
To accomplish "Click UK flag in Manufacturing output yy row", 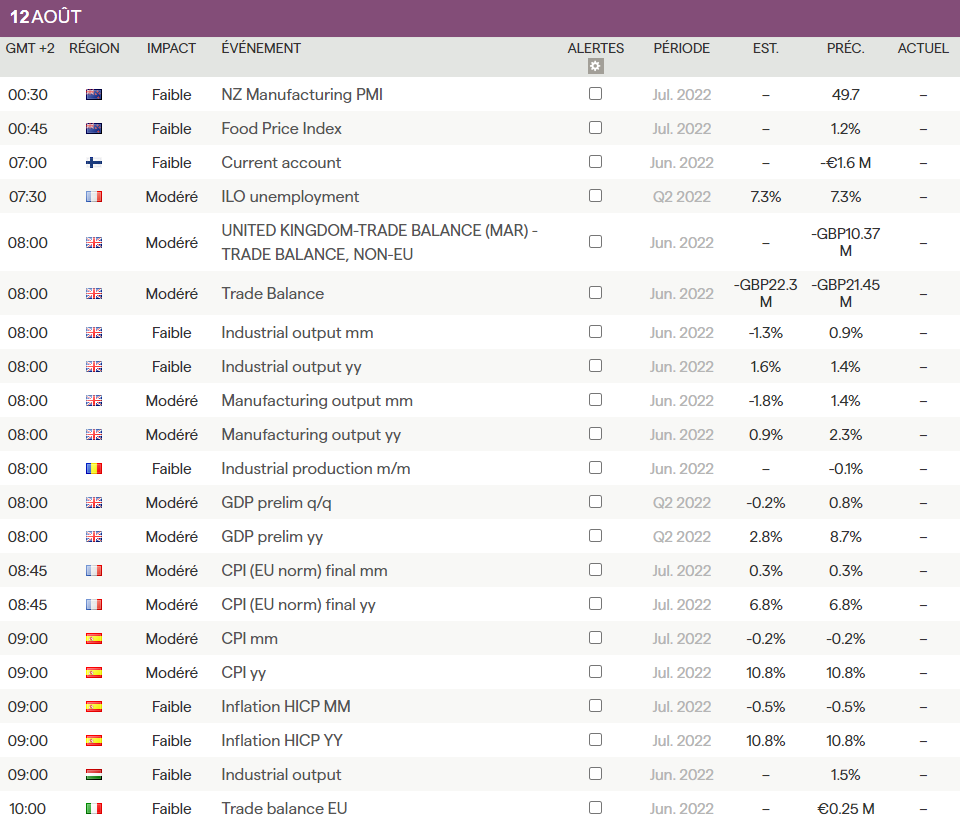I will click(94, 435).
